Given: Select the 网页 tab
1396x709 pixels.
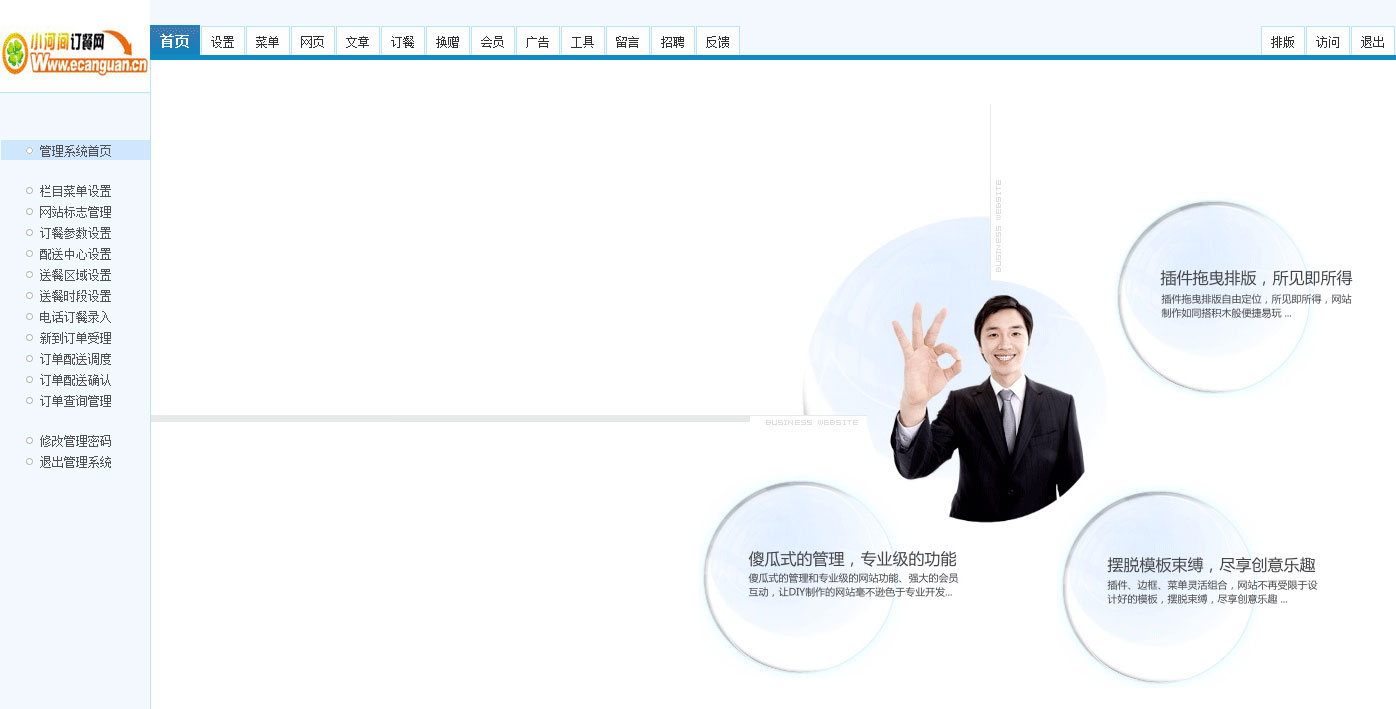Looking at the screenshot, I should click(x=313, y=42).
